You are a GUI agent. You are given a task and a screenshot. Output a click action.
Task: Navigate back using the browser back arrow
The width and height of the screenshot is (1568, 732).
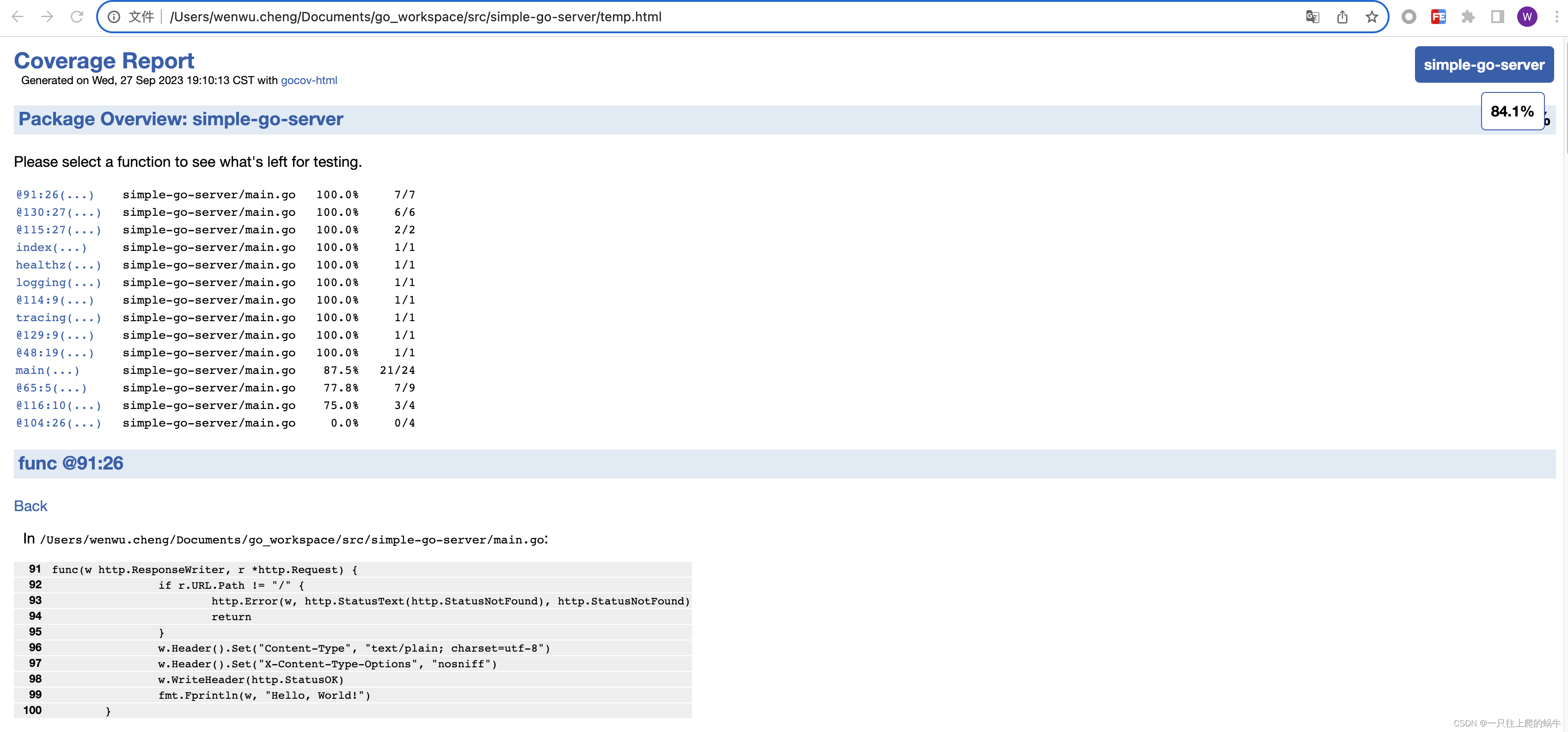pos(18,17)
